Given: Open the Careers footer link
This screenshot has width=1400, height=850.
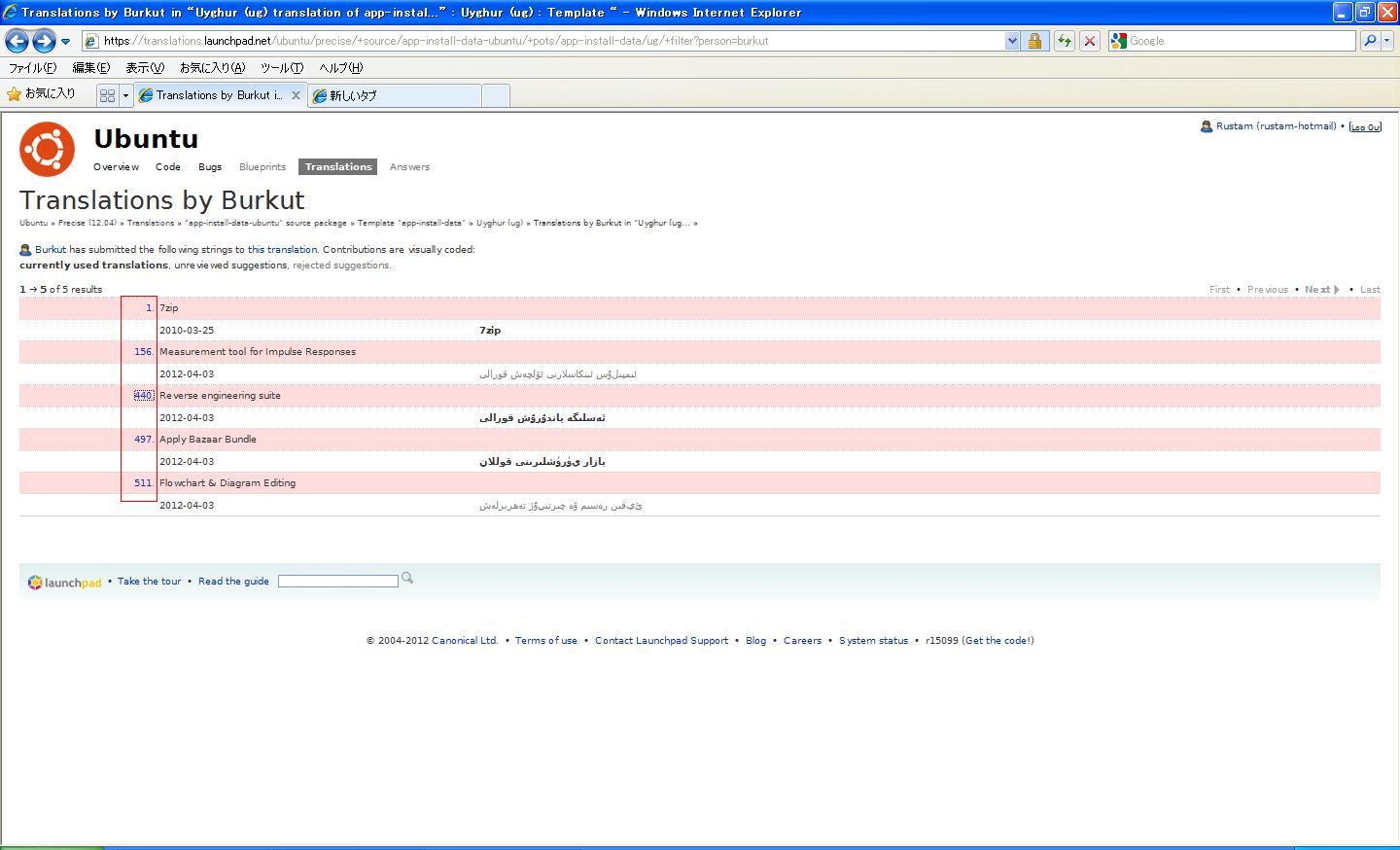Looking at the screenshot, I should pos(803,641).
